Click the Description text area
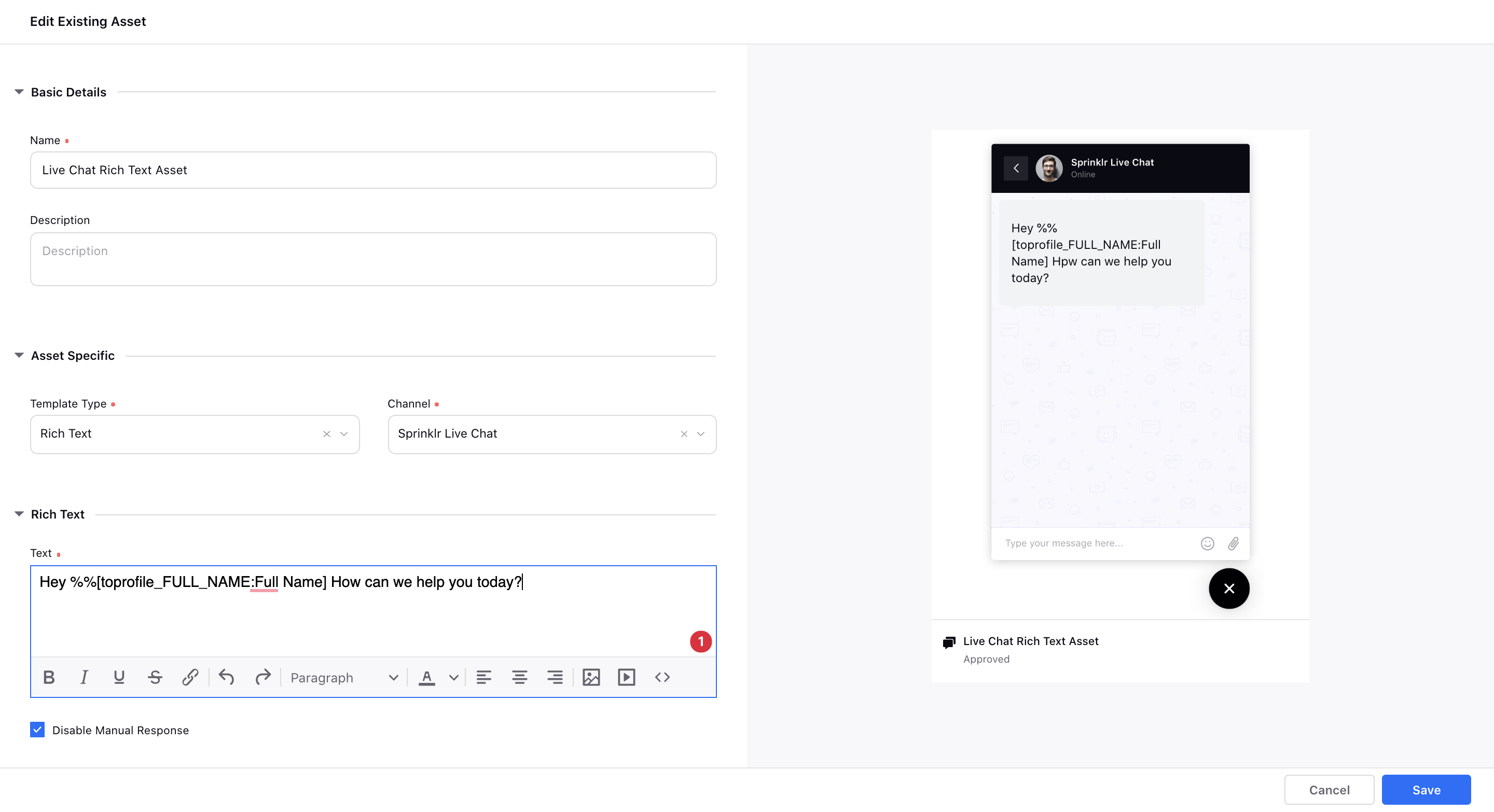Screen dimensions: 1494x812 [x=373, y=259]
